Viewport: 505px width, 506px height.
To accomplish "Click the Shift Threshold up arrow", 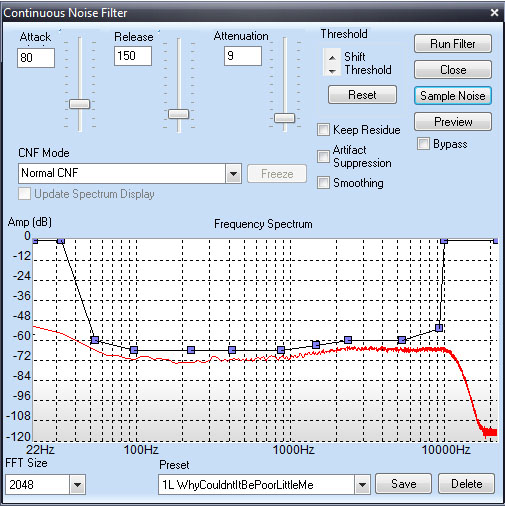I will click(332, 58).
